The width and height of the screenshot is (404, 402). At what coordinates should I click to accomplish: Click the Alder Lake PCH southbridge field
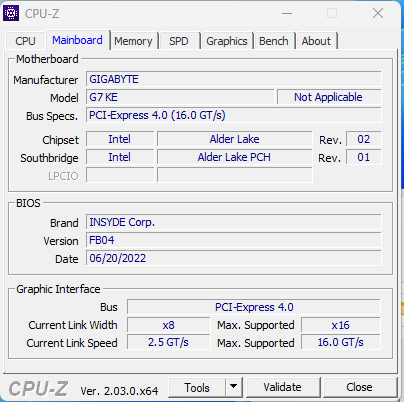pyautogui.click(x=234, y=157)
